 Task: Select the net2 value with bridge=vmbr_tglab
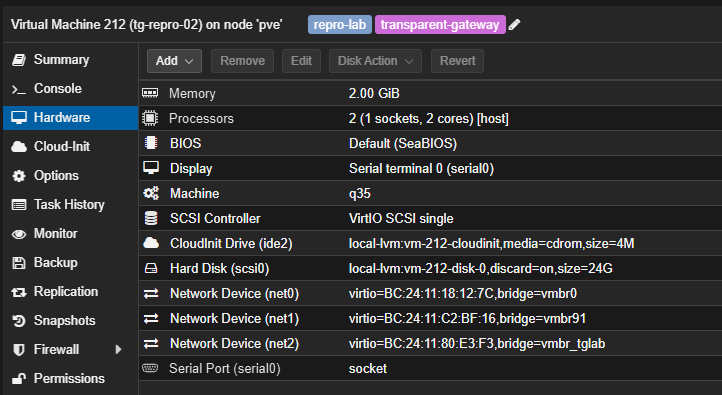(477, 343)
